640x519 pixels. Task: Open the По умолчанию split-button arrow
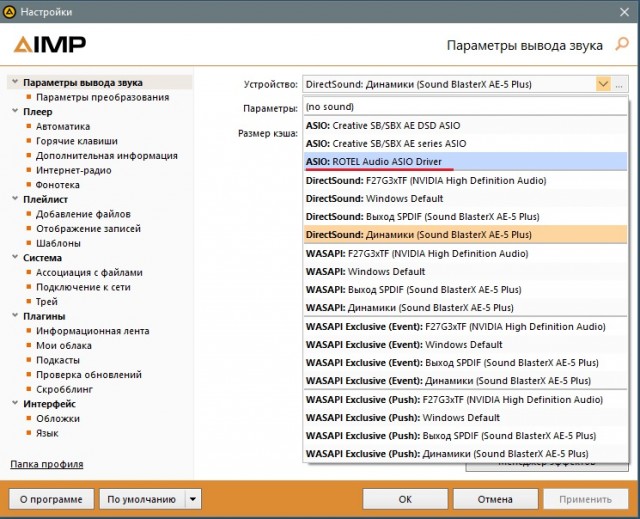(x=193, y=499)
